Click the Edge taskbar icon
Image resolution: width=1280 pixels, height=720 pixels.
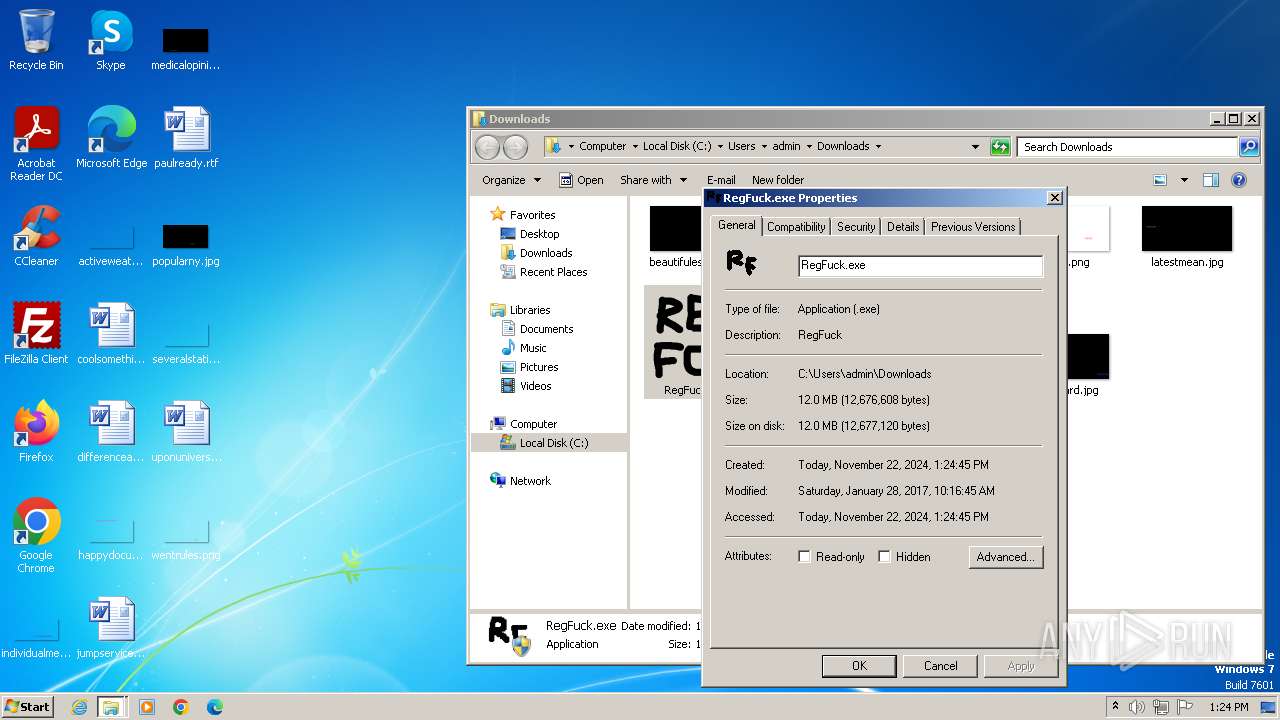coord(215,707)
